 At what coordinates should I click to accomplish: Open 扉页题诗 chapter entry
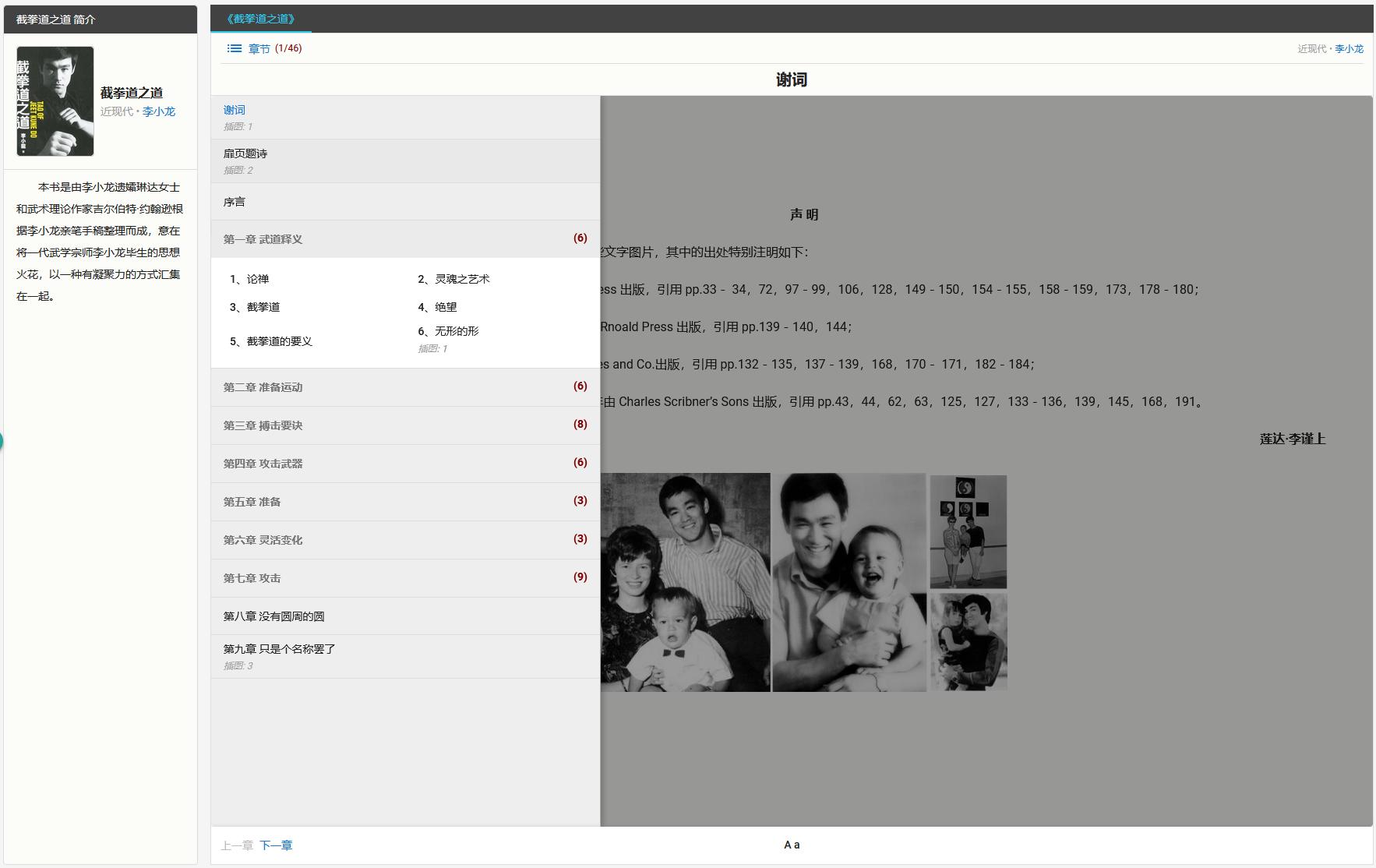coord(245,153)
